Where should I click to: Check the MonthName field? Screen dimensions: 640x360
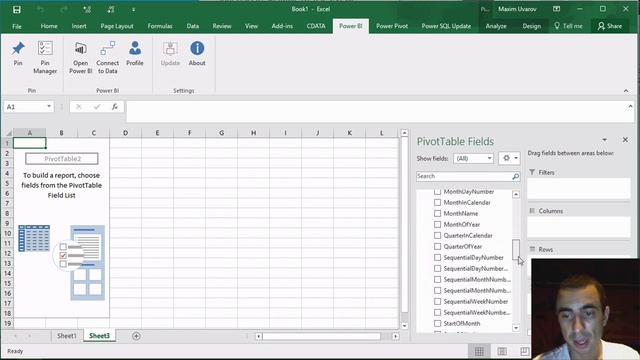(x=438, y=213)
